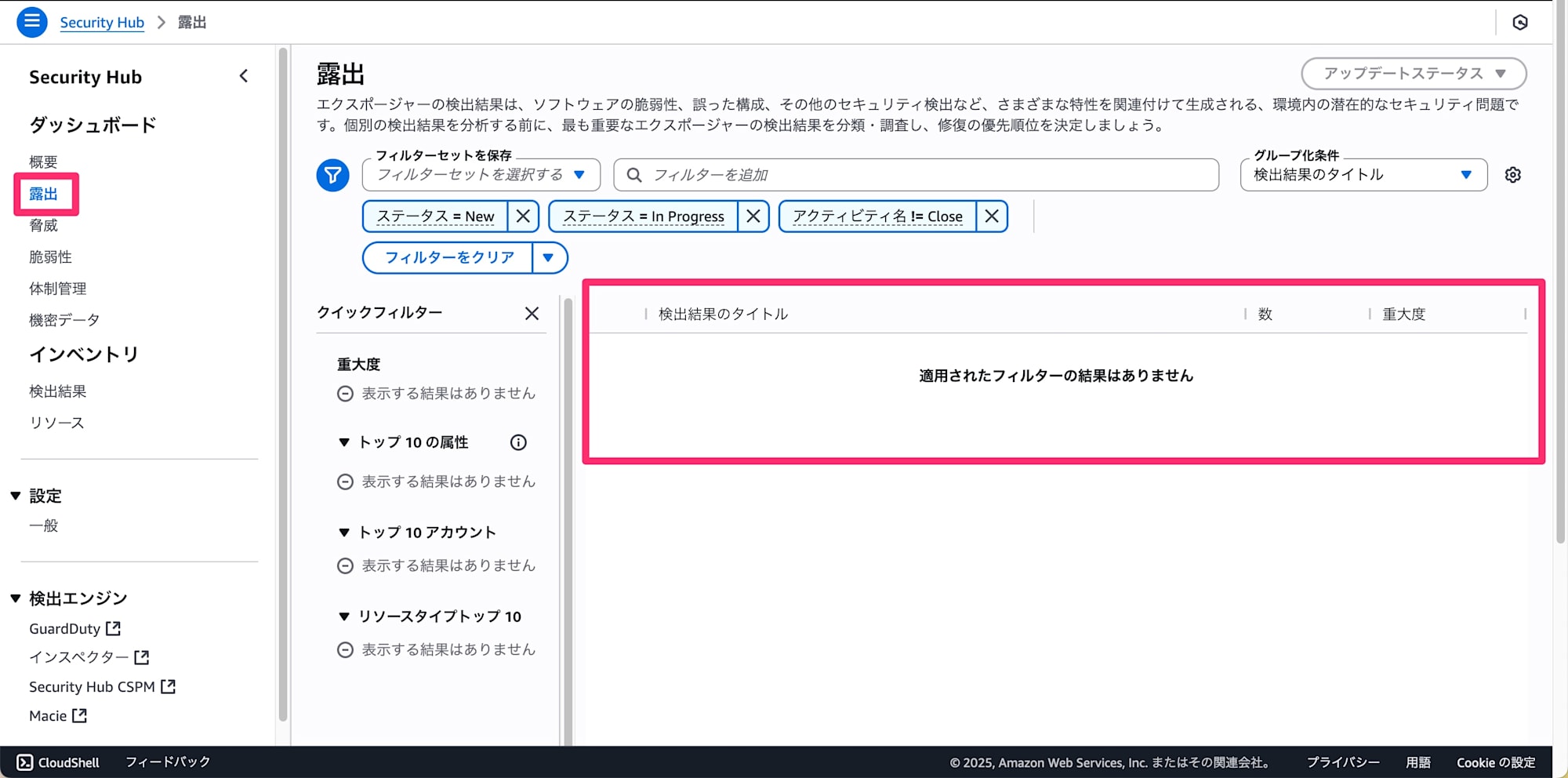1568x778 pixels.
Task: Open the プライバシー footer link
Action: pyautogui.click(x=1343, y=762)
